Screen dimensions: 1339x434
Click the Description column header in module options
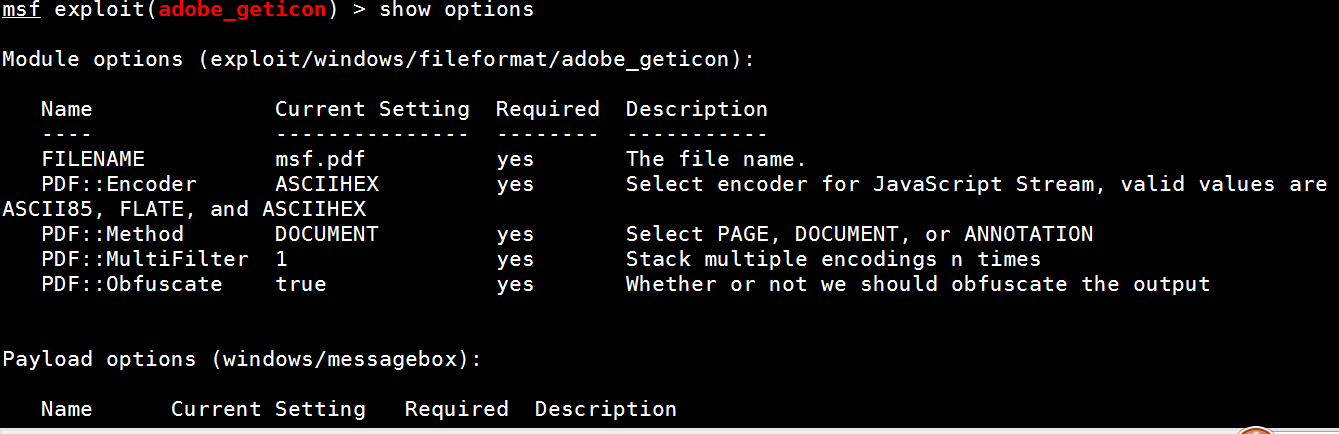click(697, 109)
